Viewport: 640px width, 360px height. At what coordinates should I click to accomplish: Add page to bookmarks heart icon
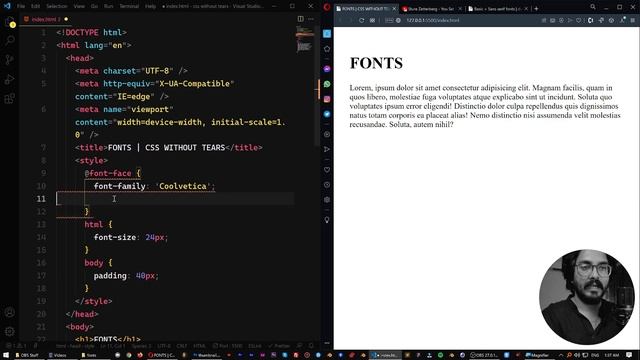tap(578, 20)
